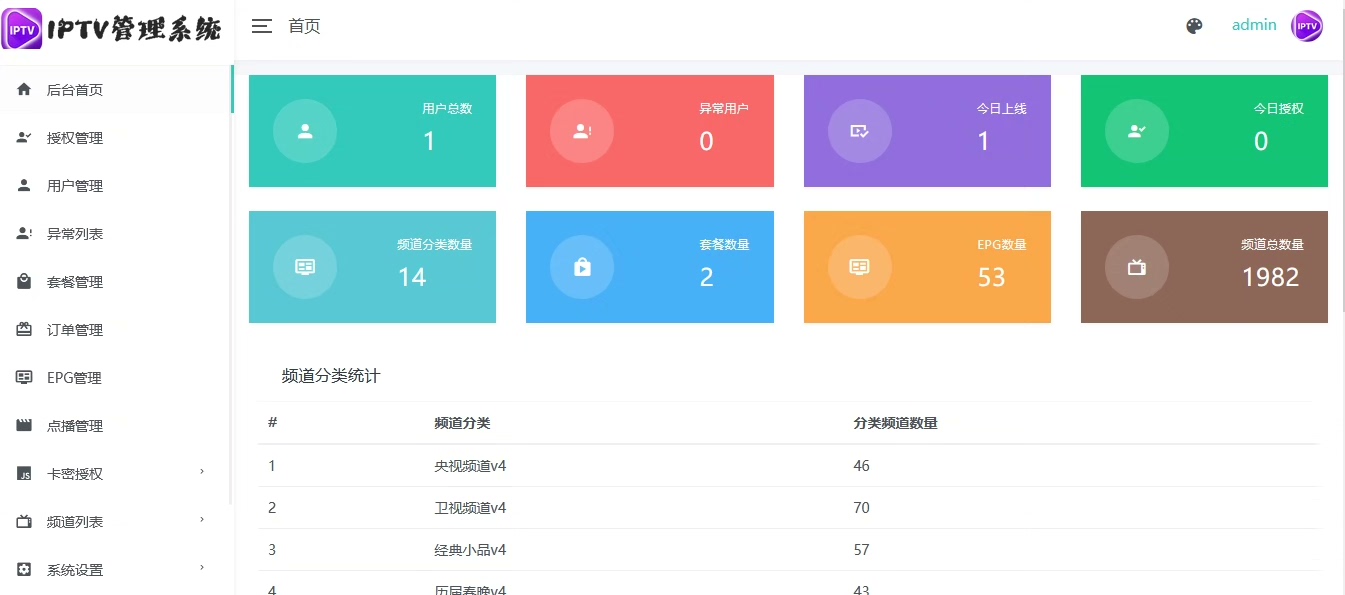
Task: Expand the 系统设置 submenu chevron
Action: [x=202, y=568]
